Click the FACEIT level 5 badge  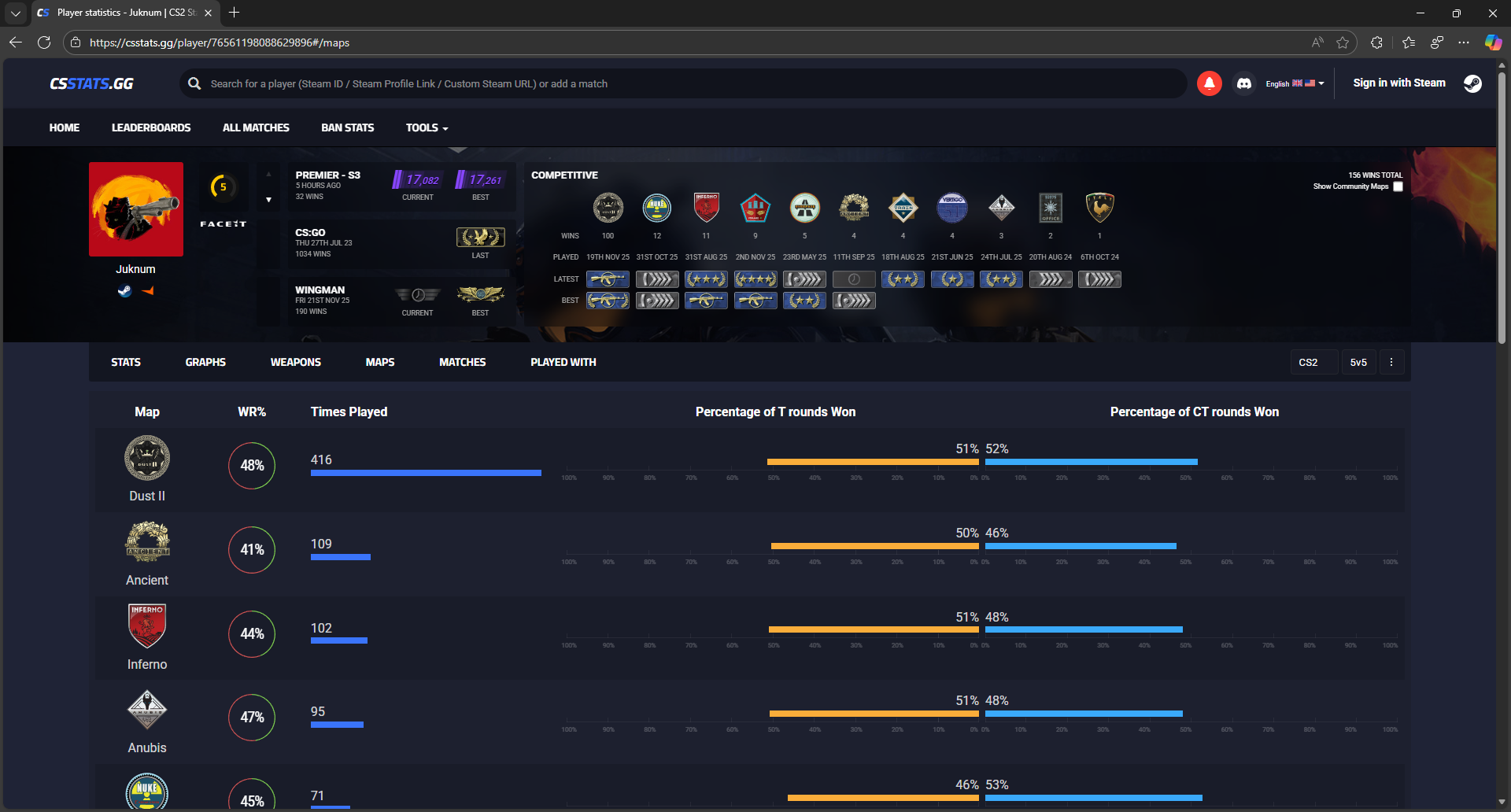[x=223, y=186]
